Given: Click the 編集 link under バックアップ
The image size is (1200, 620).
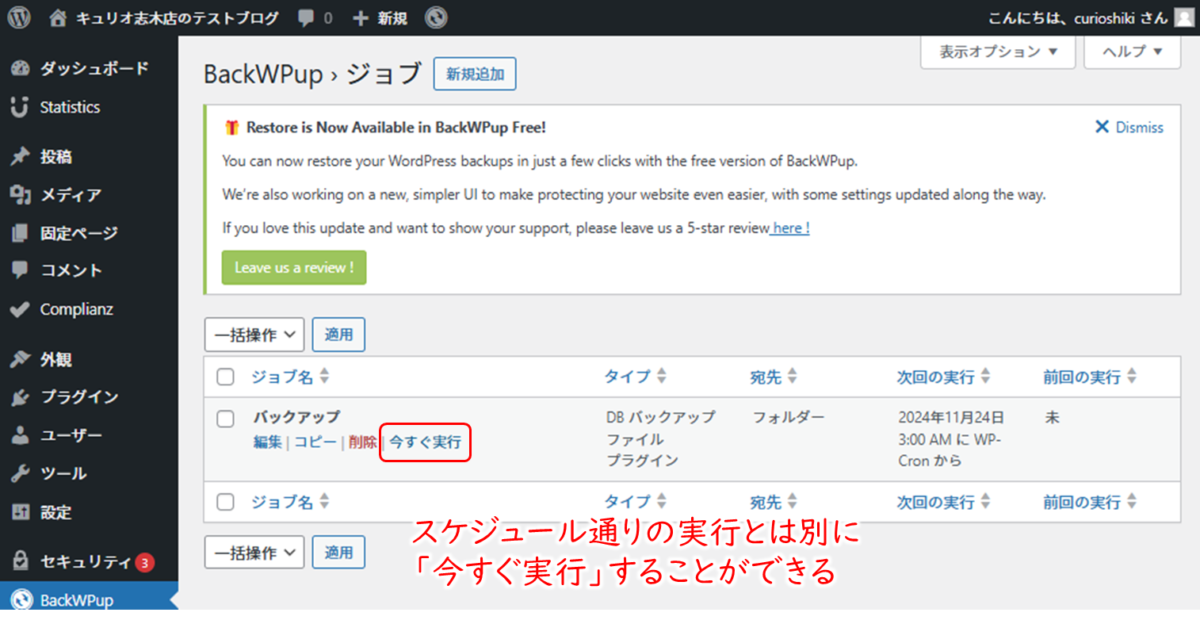Looking at the screenshot, I should click(x=268, y=442).
